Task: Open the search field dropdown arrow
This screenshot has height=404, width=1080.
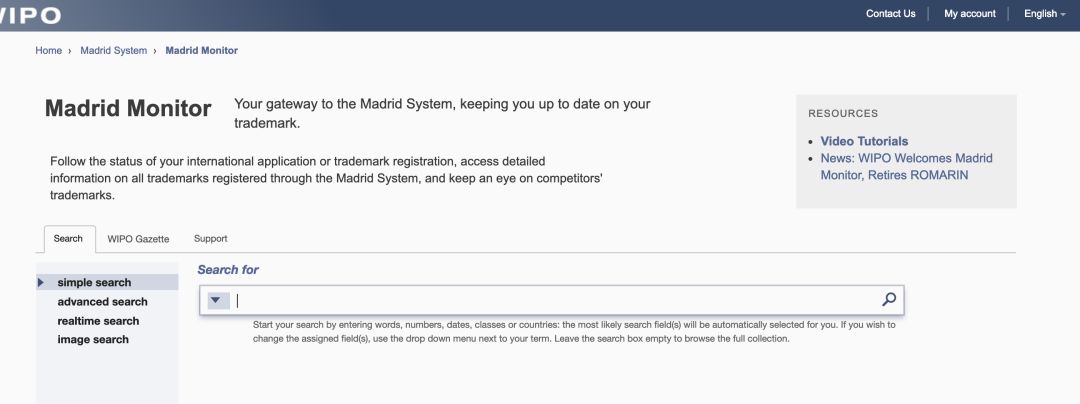Action: click(x=216, y=300)
